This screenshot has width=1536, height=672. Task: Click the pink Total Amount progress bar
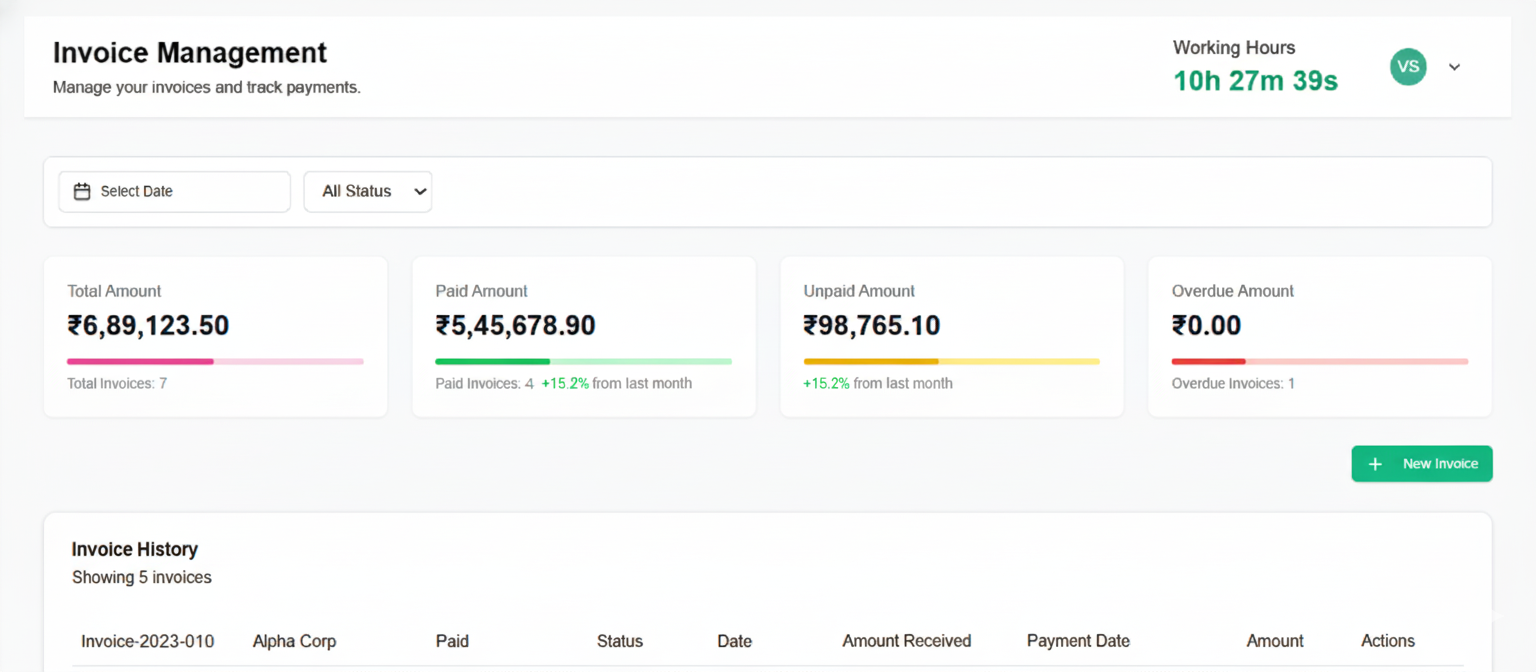point(214,361)
